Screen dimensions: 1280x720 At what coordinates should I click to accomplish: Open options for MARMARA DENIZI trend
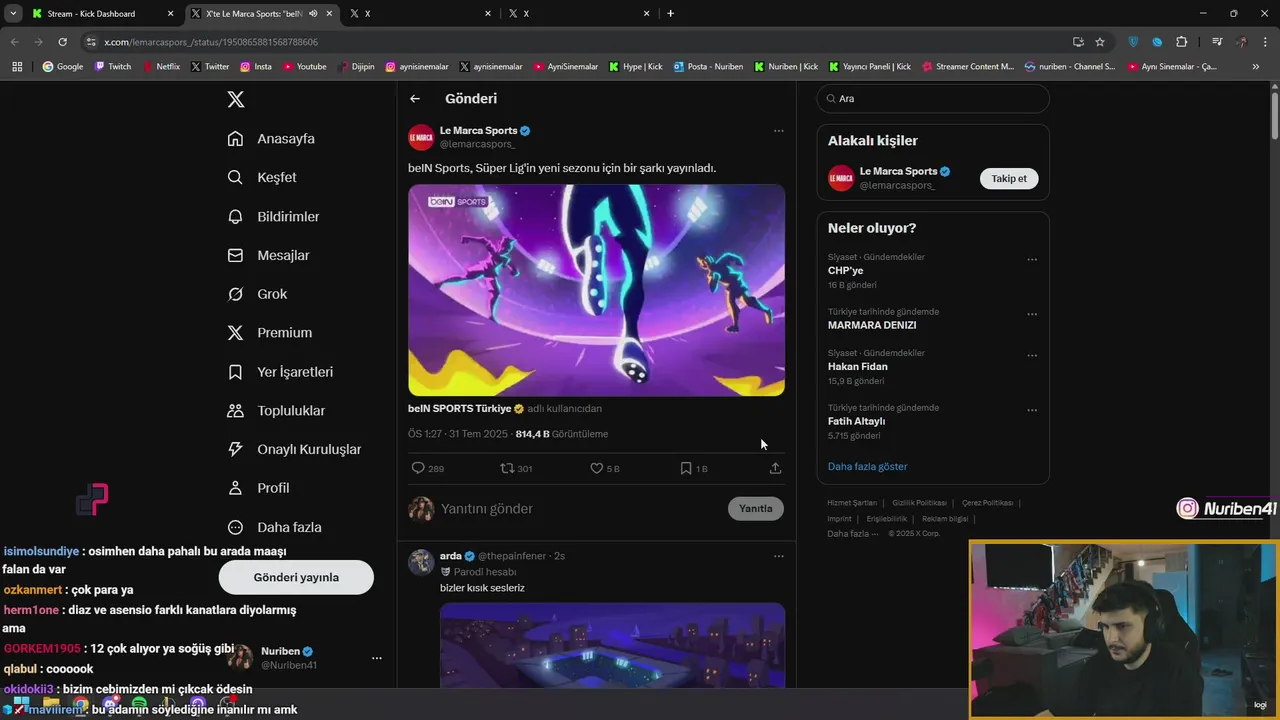(1032, 314)
